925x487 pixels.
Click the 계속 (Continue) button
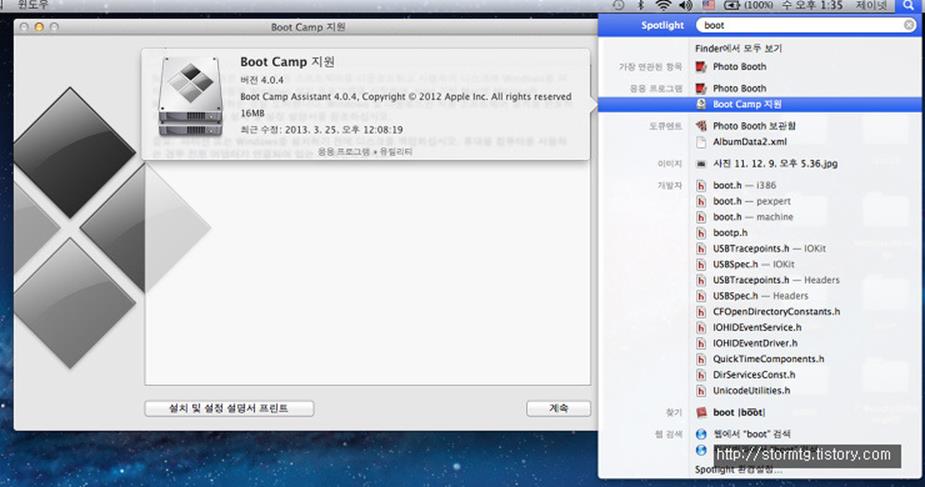pos(558,408)
